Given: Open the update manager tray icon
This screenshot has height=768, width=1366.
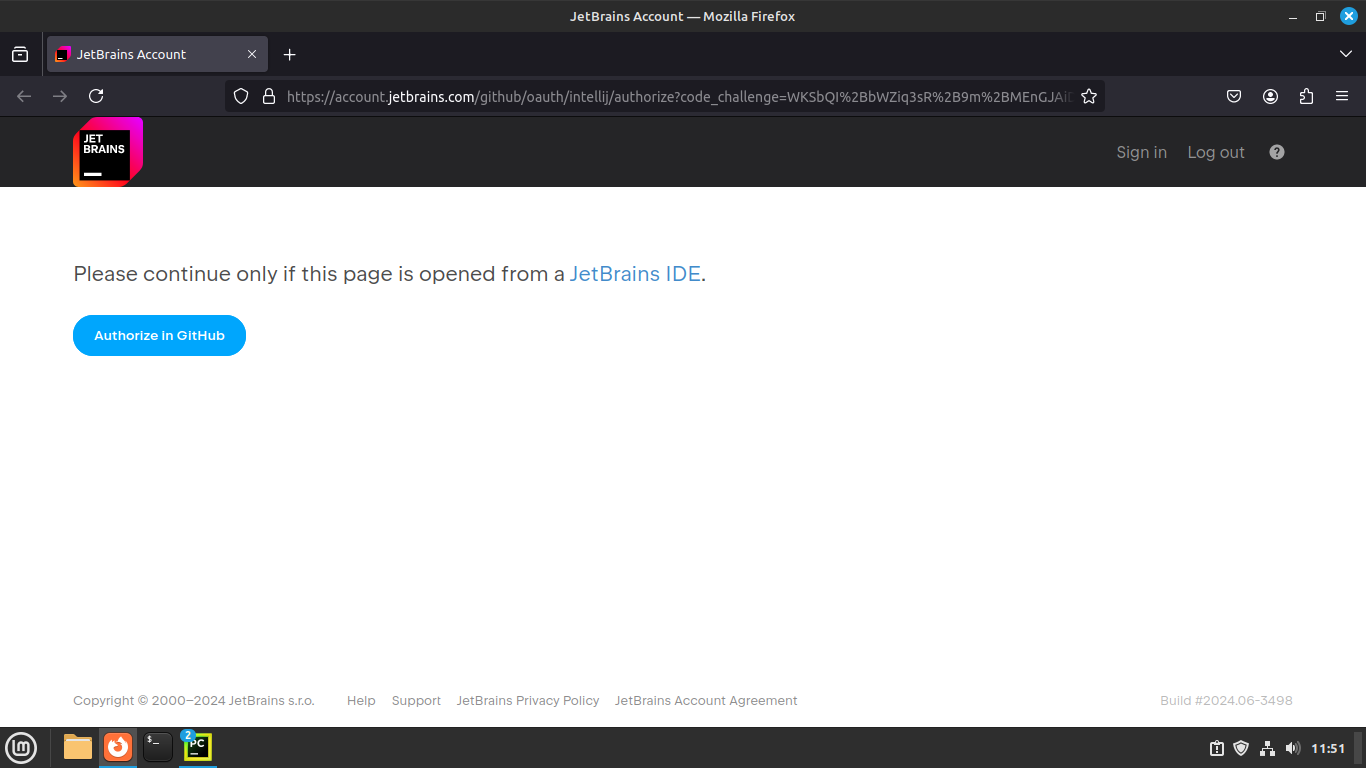Looking at the screenshot, I should pyautogui.click(x=1217, y=748).
